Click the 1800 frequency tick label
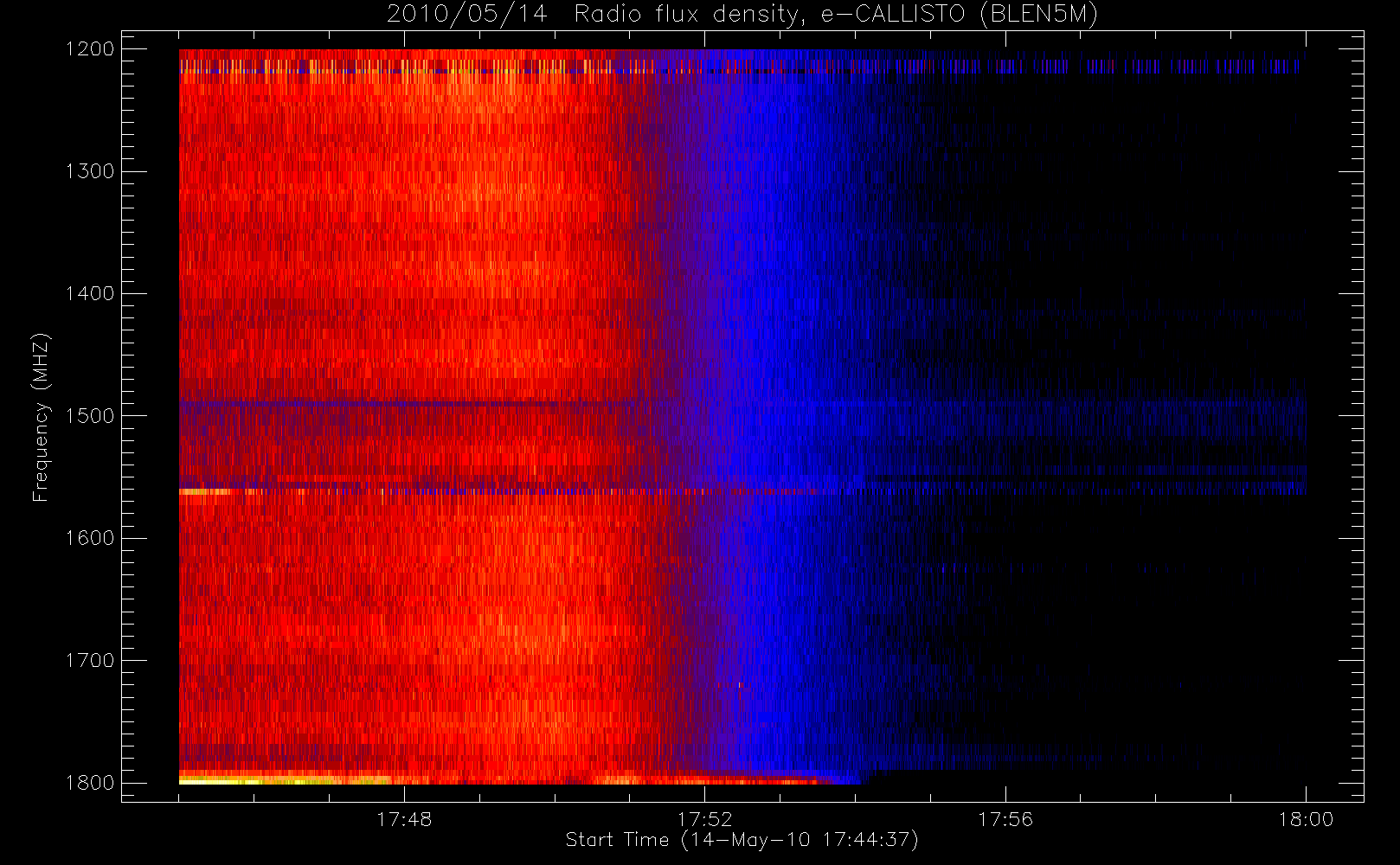Image resolution: width=1400 pixels, height=865 pixels. pos(90,783)
